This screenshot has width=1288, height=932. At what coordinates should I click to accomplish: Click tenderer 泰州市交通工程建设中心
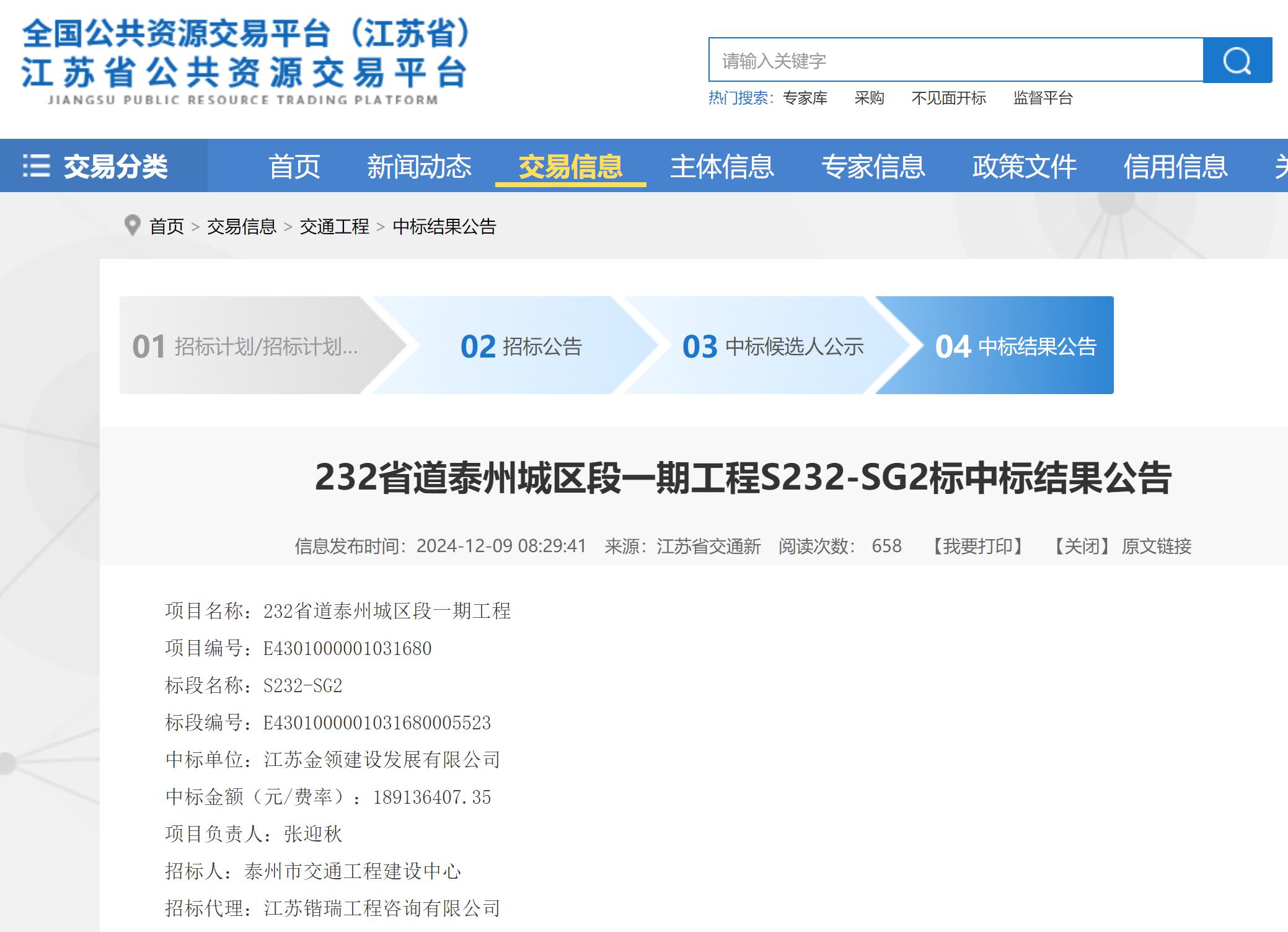pos(353,871)
